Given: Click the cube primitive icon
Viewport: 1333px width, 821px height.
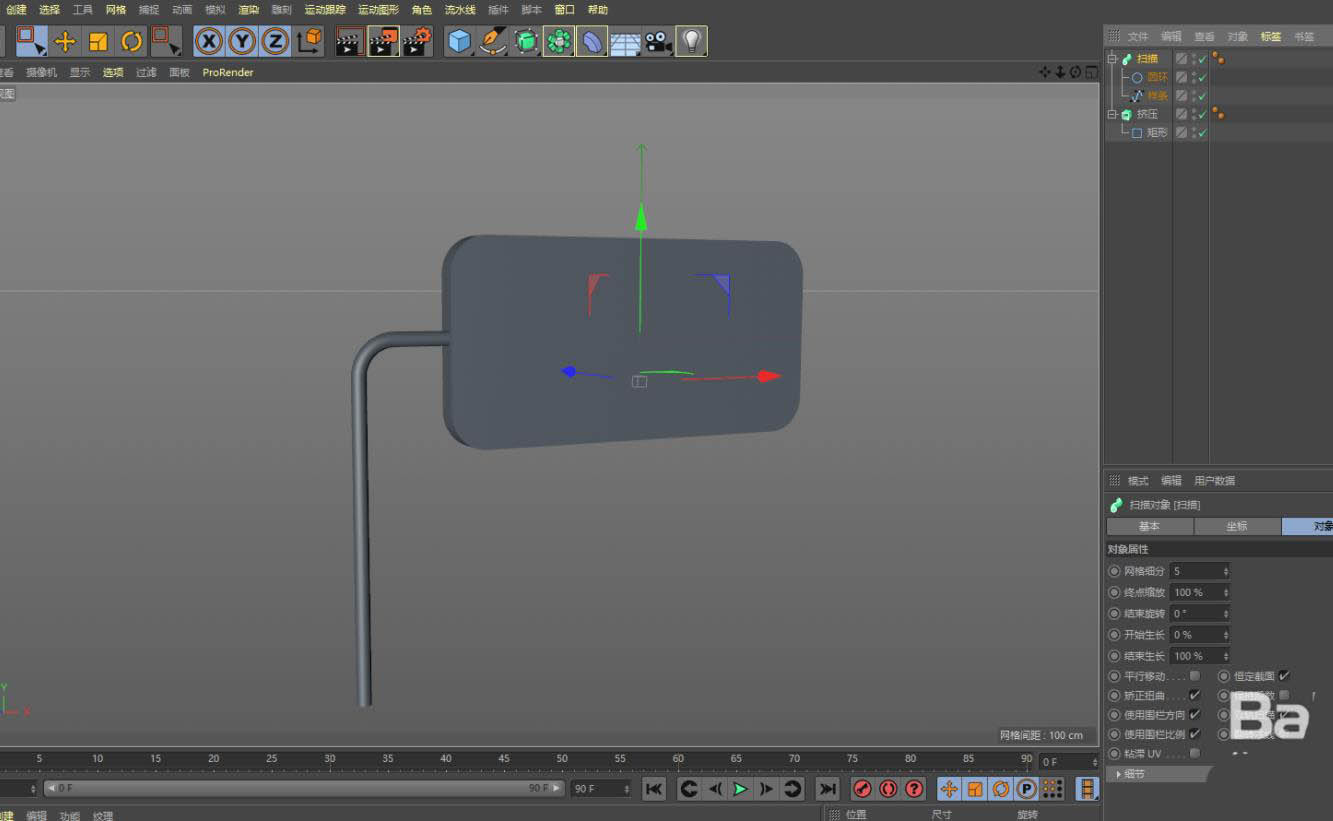Looking at the screenshot, I should [x=459, y=41].
